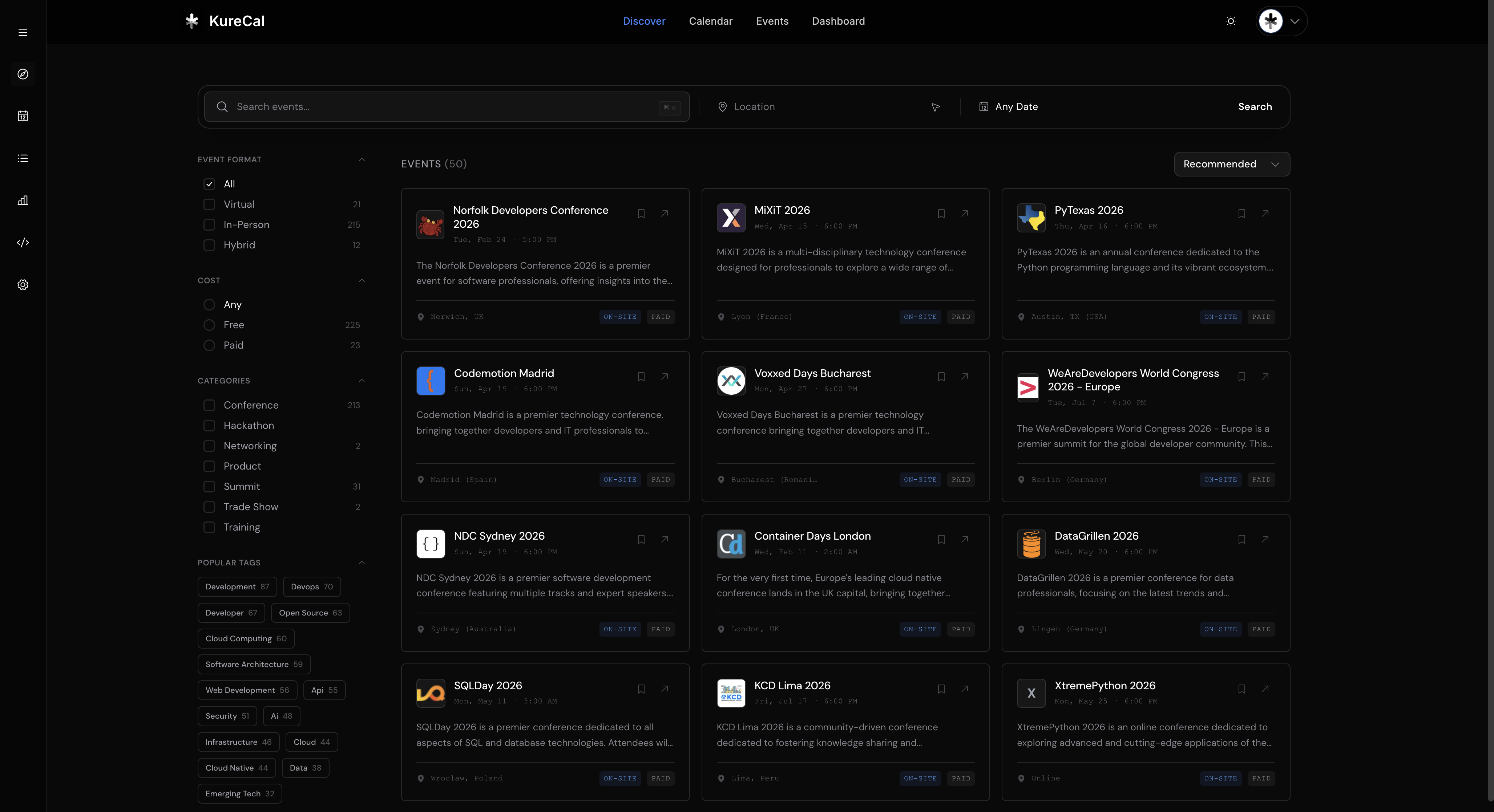This screenshot has height=812, width=1494.
Task: Select the Free cost radio button
Action: (209, 325)
